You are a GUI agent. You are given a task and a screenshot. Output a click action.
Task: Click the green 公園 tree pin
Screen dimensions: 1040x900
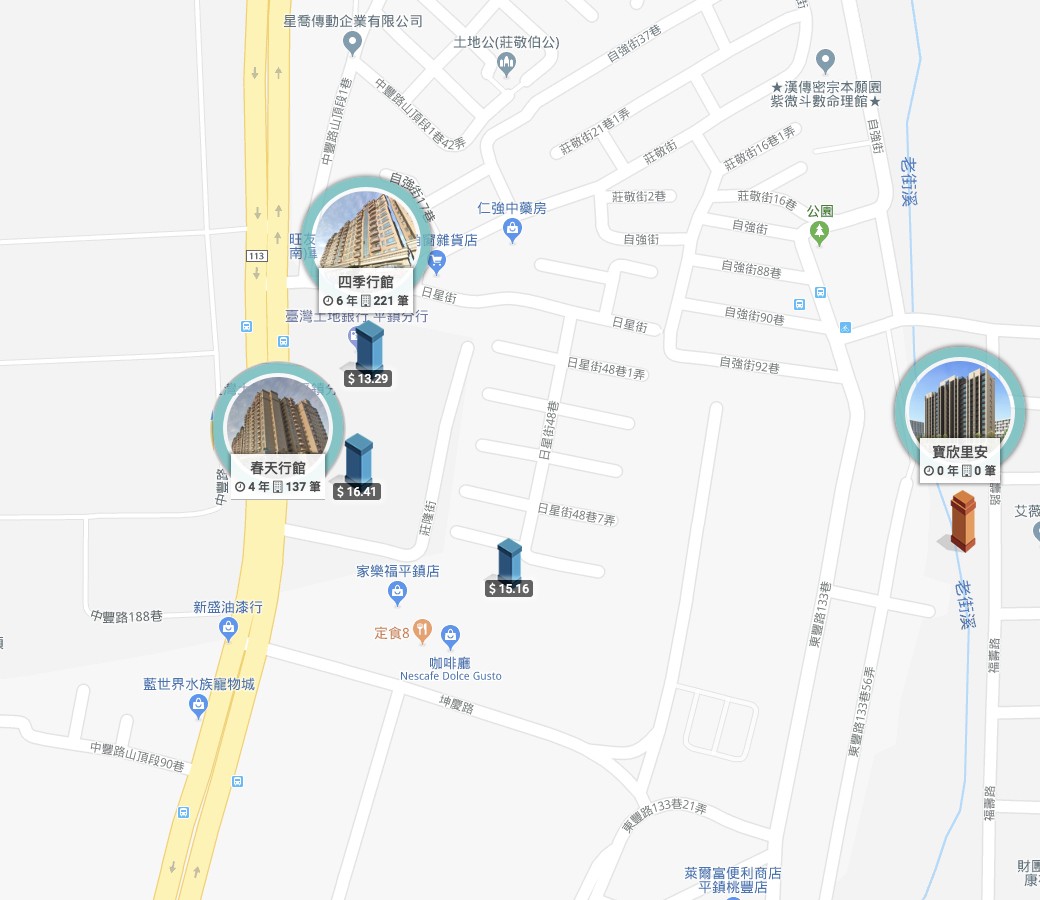(820, 233)
